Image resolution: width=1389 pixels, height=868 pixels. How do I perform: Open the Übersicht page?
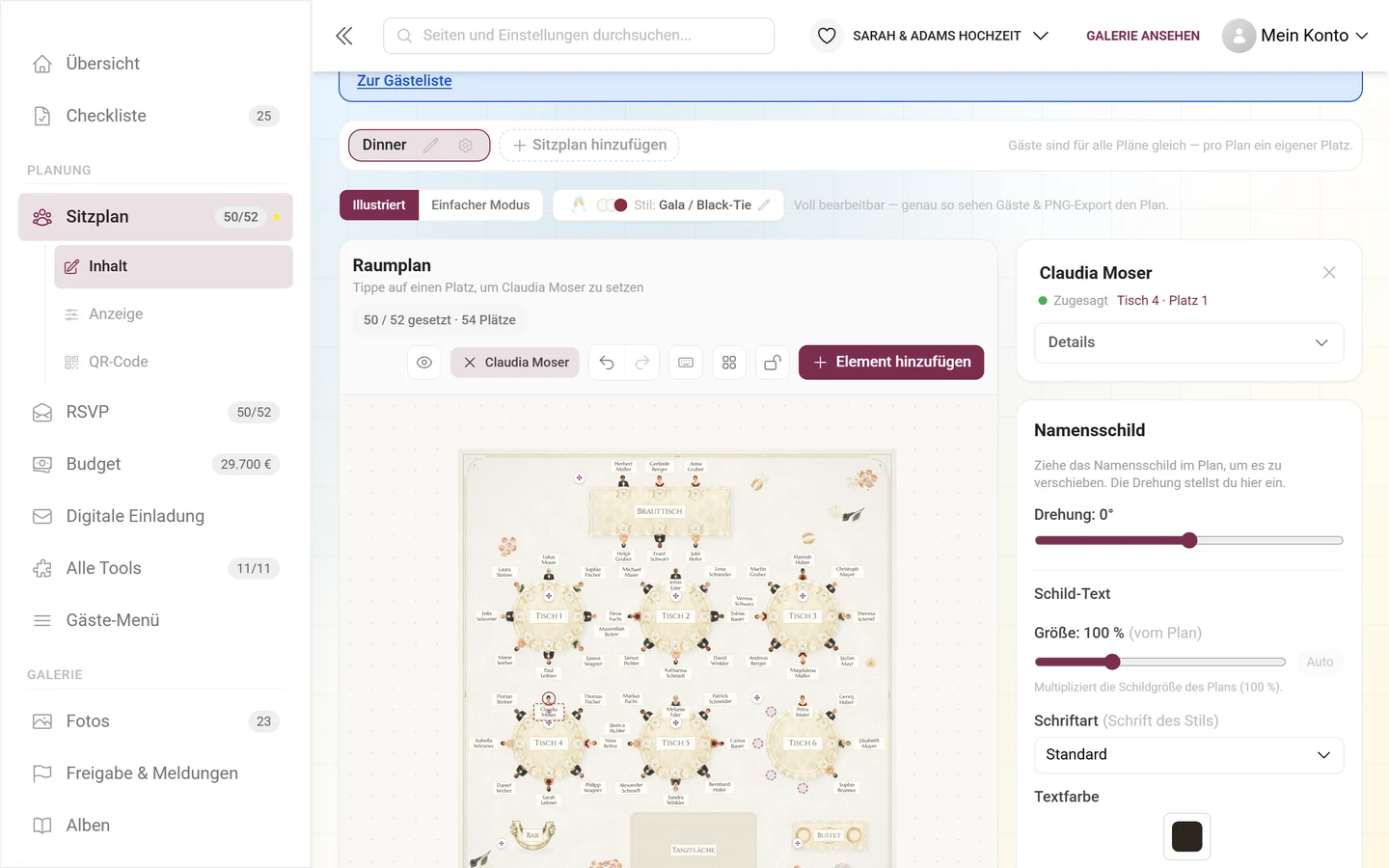tap(154, 64)
